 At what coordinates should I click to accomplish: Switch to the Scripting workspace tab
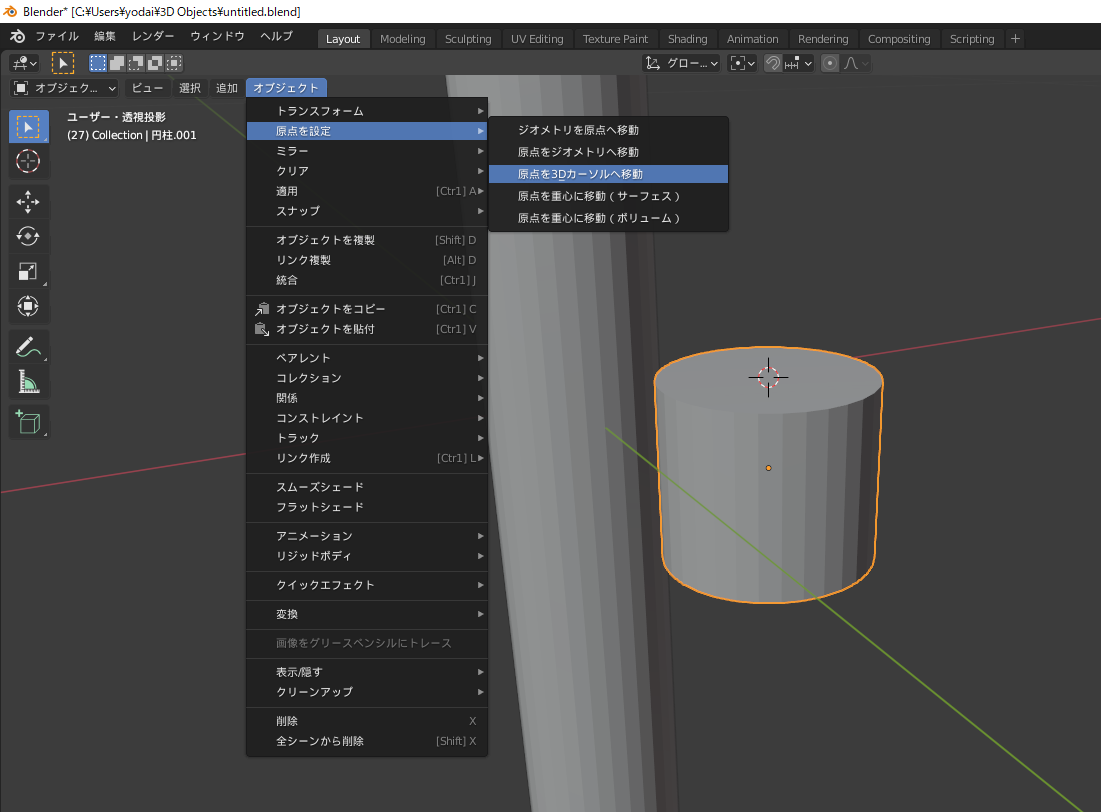pos(972,39)
